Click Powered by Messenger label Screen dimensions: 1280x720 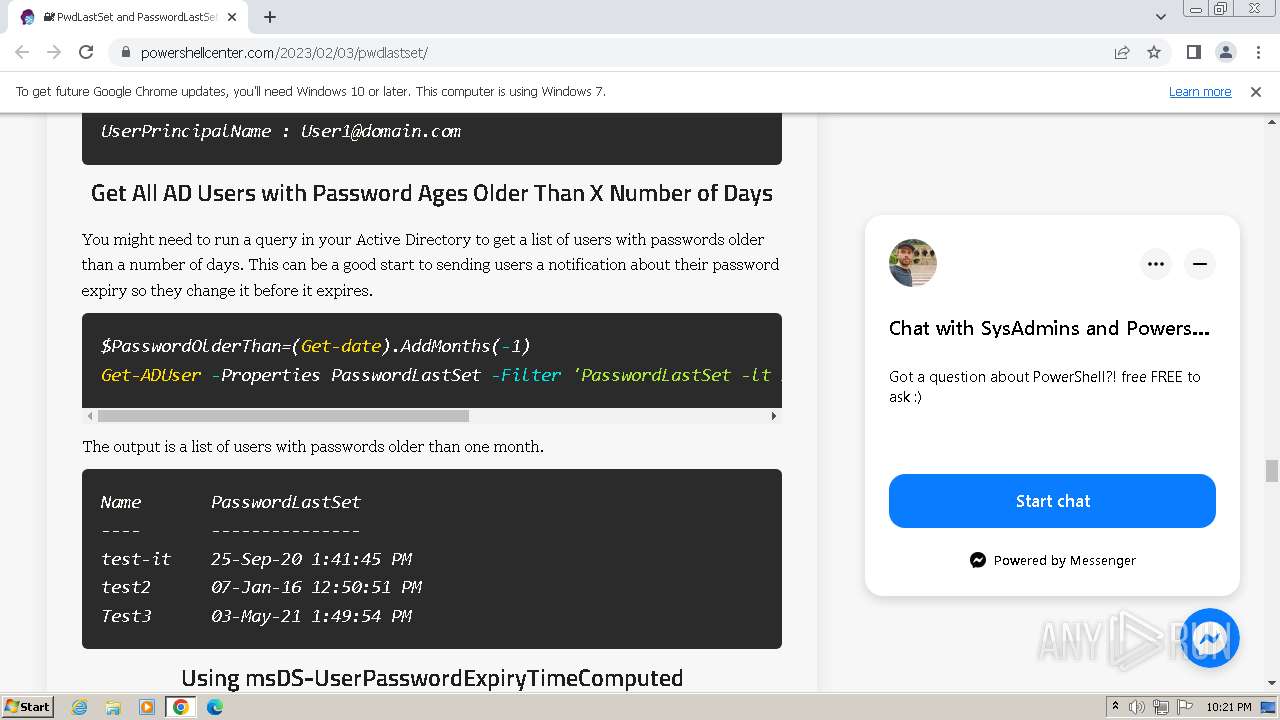[x=1053, y=560]
